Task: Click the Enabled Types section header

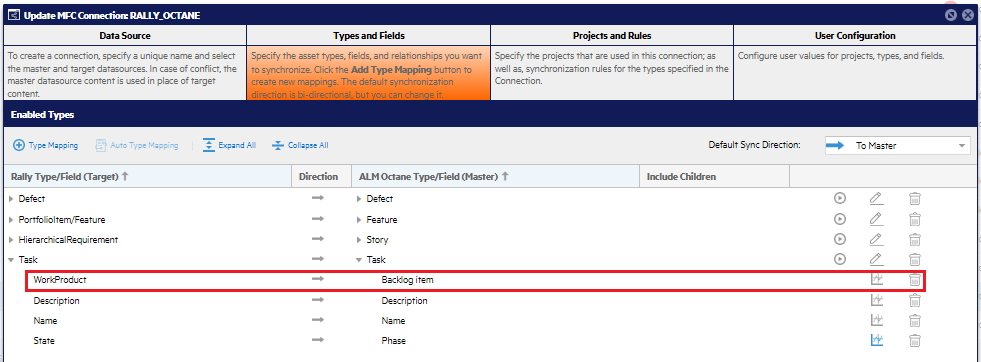Action: (490, 115)
